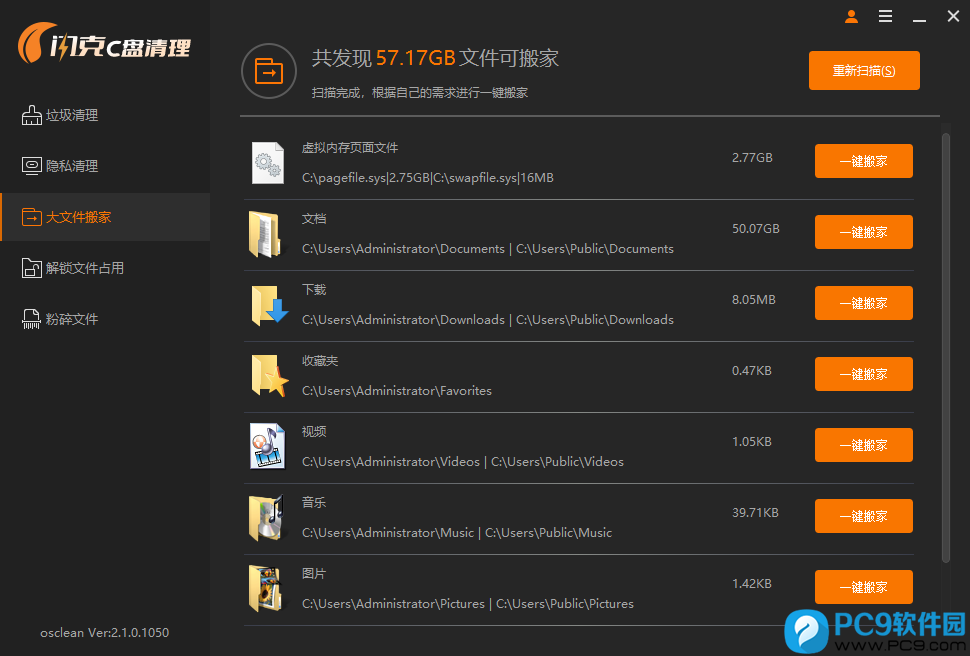Click the Music path text
The height and width of the screenshot is (656, 970).
[457, 533]
